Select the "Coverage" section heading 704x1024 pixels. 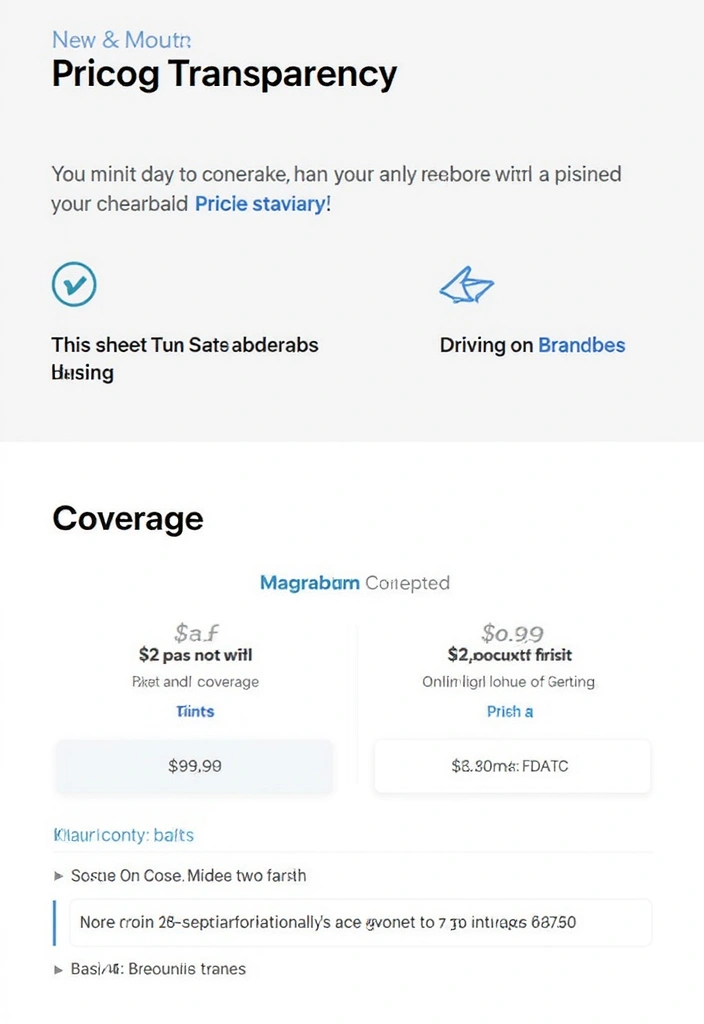click(128, 519)
